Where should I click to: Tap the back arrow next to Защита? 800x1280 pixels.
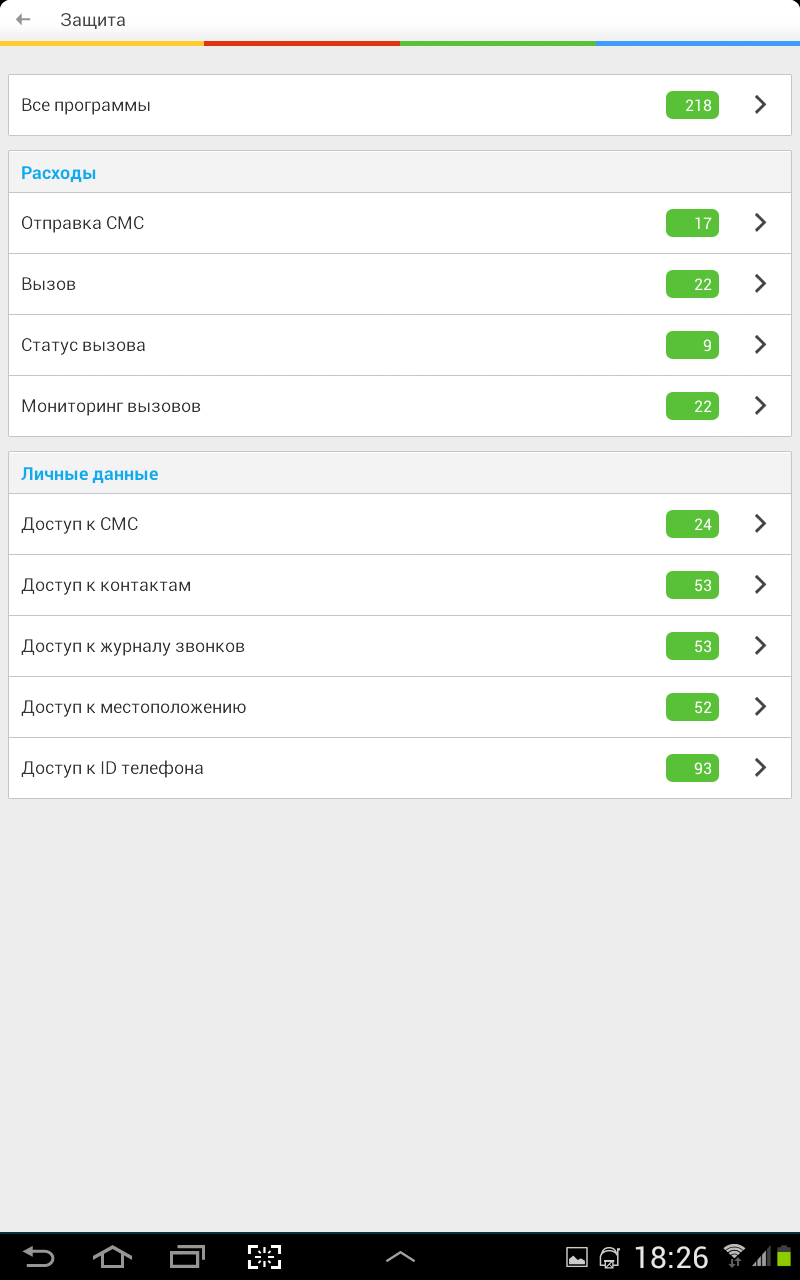point(23,19)
